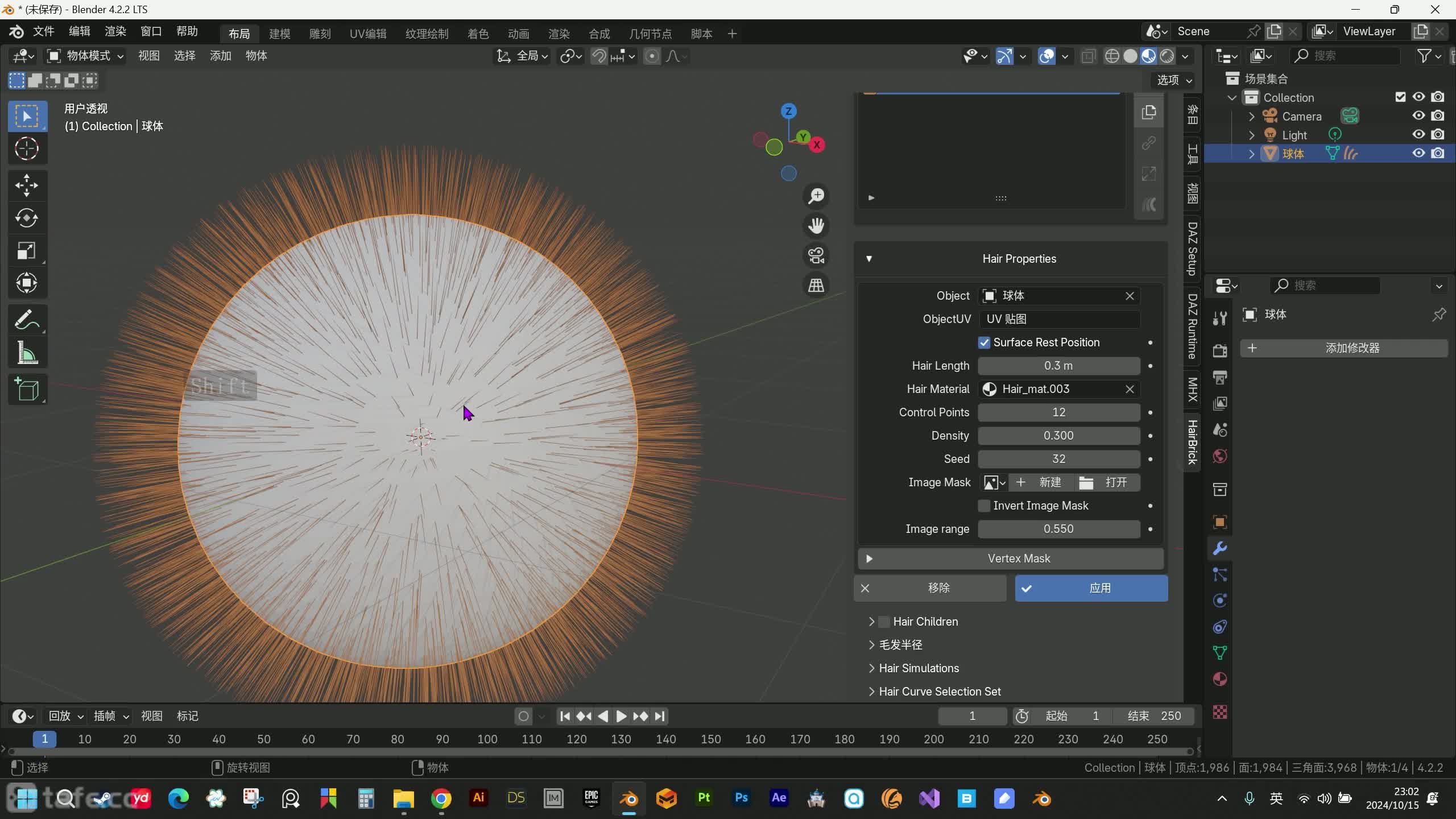The image size is (1456, 819).
Task: Switch to rendered viewport shading
Action: tap(1167, 56)
